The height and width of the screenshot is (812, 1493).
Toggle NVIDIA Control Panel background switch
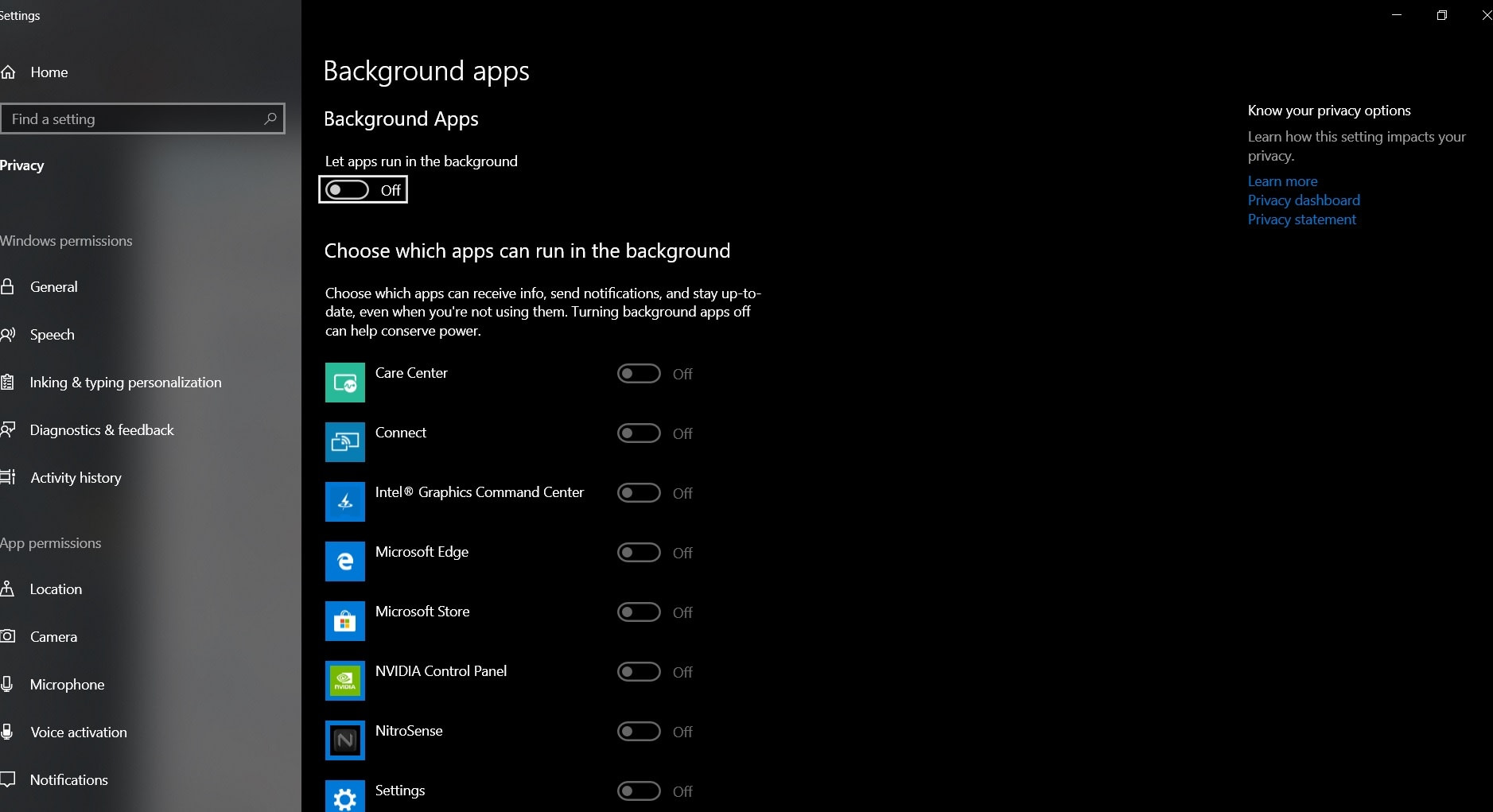639,672
